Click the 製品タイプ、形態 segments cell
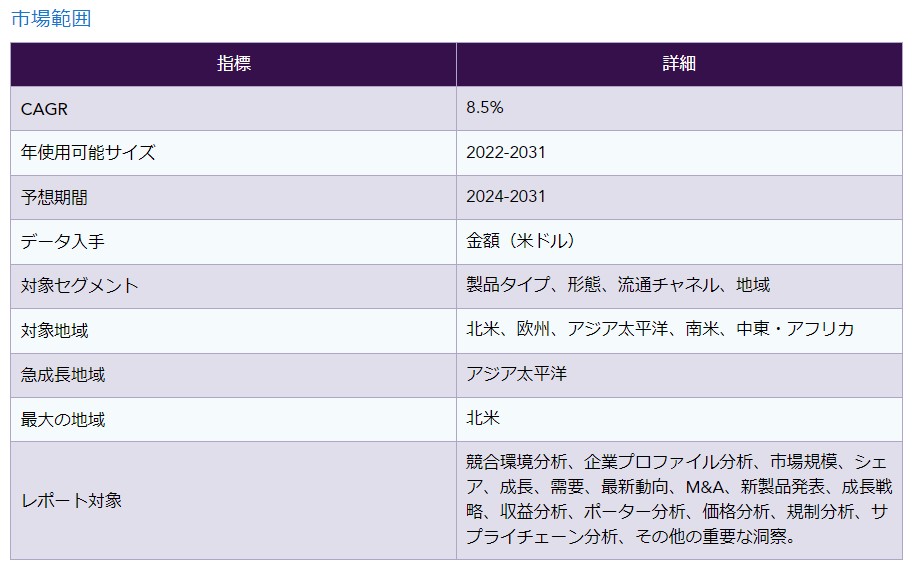915x565 pixels. click(679, 286)
